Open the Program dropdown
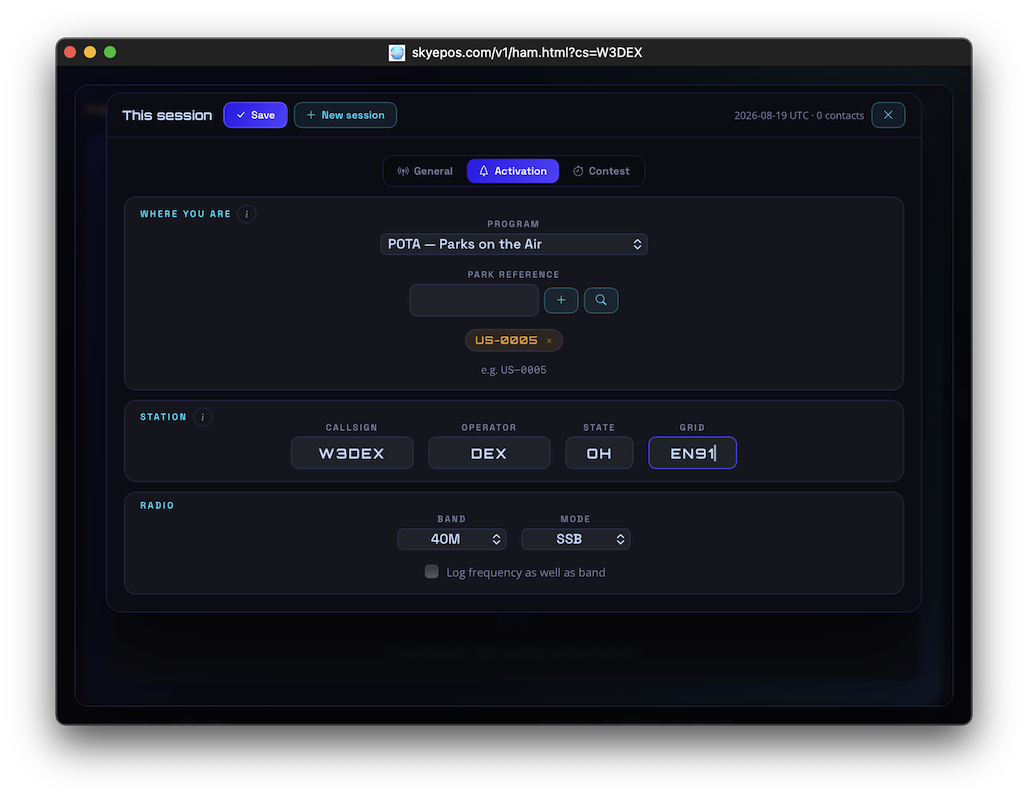Screen dimensions: 1028x799 click(x=514, y=244)
